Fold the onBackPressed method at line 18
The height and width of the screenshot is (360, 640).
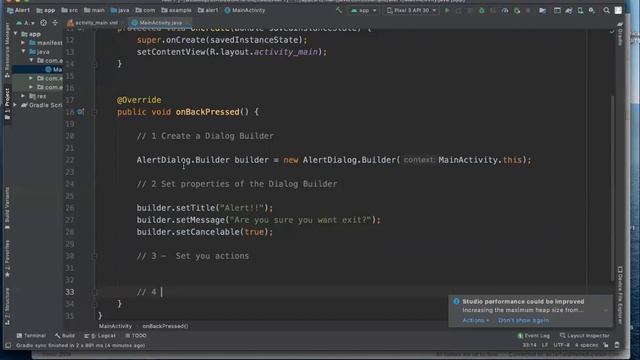click(x=94, y=112)
